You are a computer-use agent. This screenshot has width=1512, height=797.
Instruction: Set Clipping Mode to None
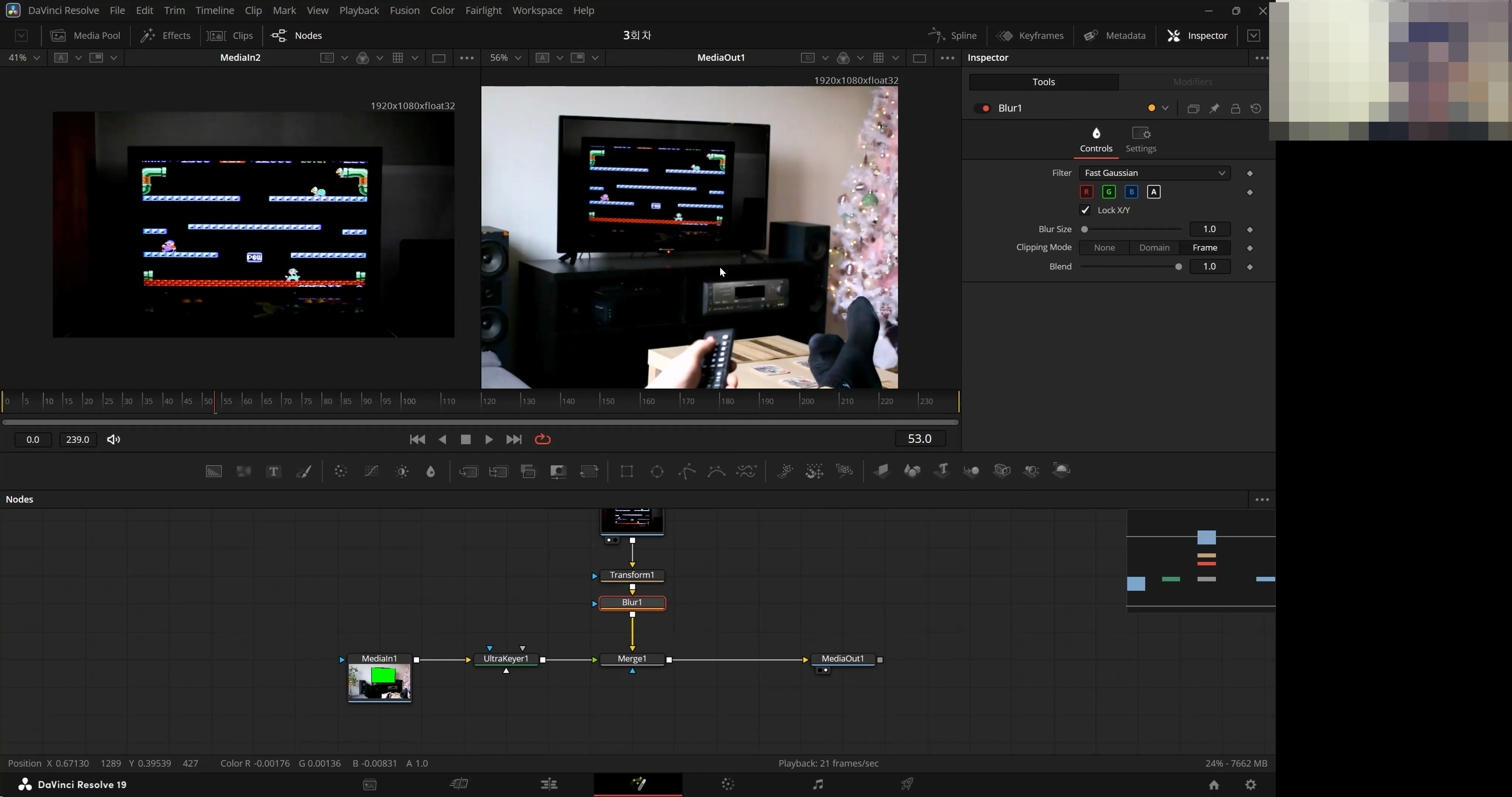(x=1104, y=248)
